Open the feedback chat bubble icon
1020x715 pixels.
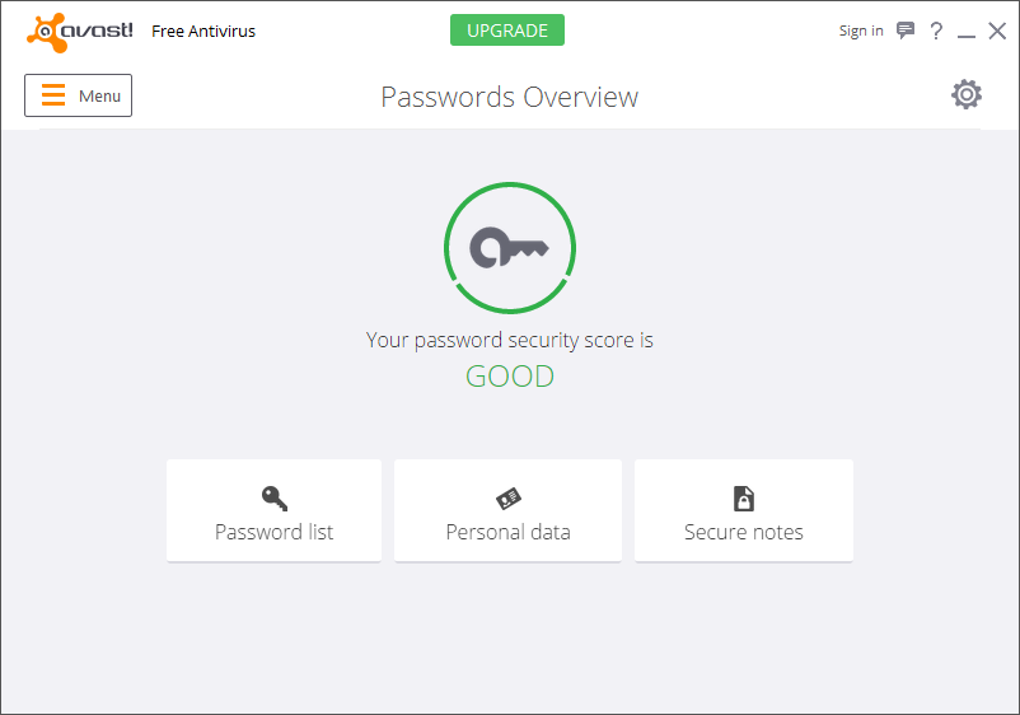(905, 31)
